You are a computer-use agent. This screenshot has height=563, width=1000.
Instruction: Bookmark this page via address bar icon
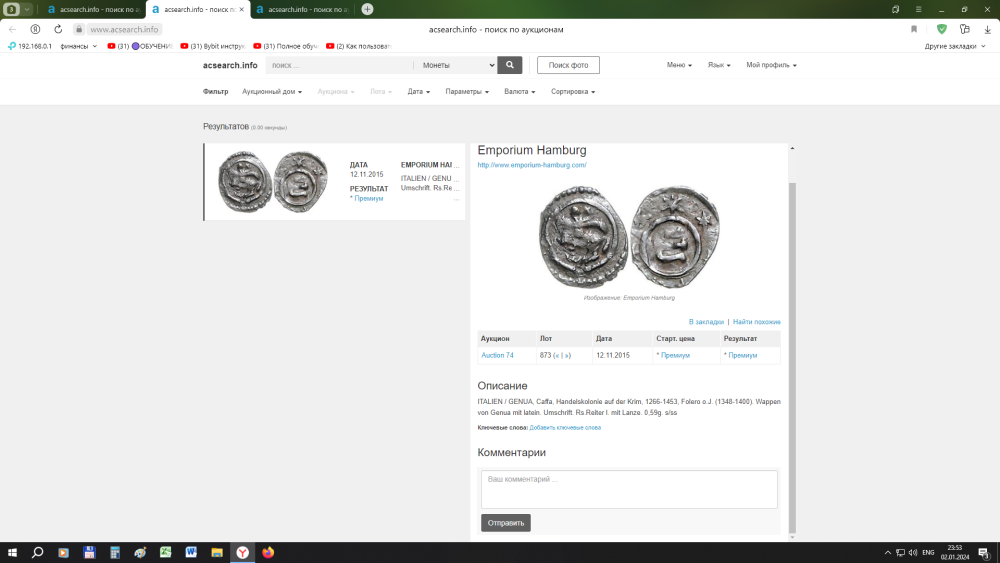click(913, 29)
